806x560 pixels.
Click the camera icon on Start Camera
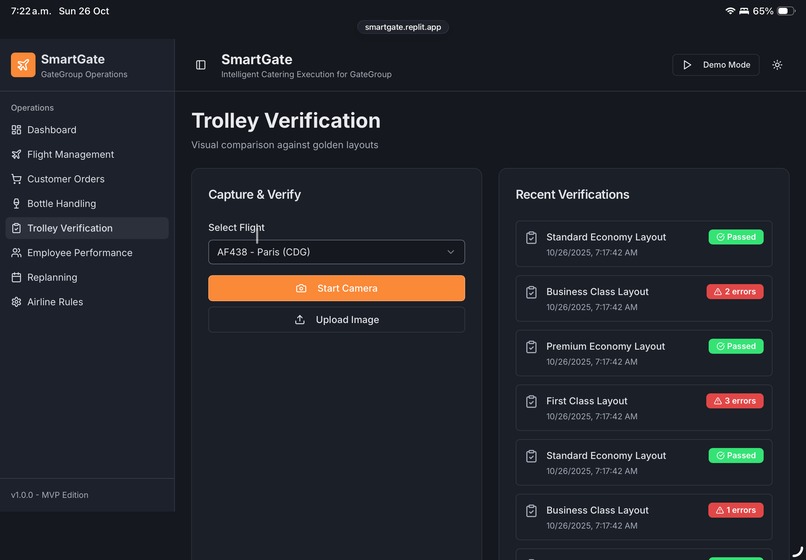click(x=301, y=288)
